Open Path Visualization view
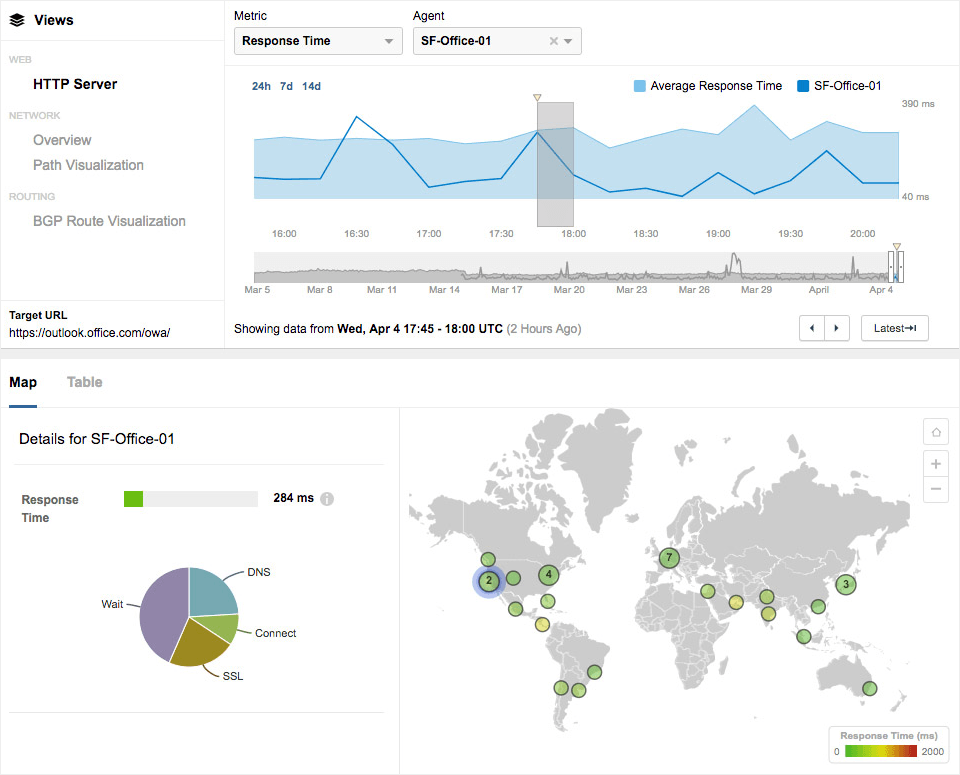This screenshot has height=775, width=960. pyautogui.click(x=88, y=165)
